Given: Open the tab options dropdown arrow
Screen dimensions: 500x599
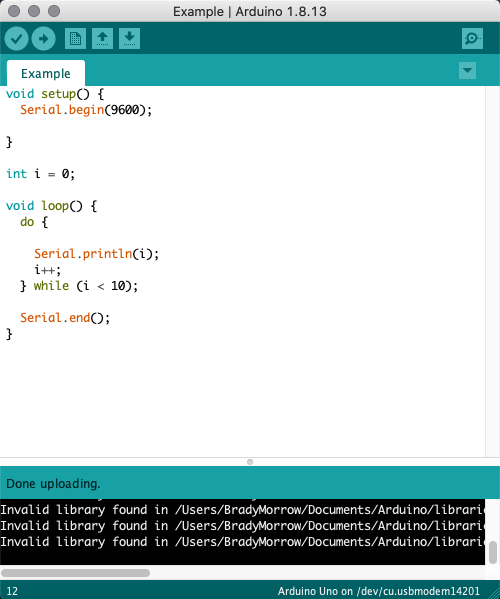Looking at the screenshot, I should (467, 71).
